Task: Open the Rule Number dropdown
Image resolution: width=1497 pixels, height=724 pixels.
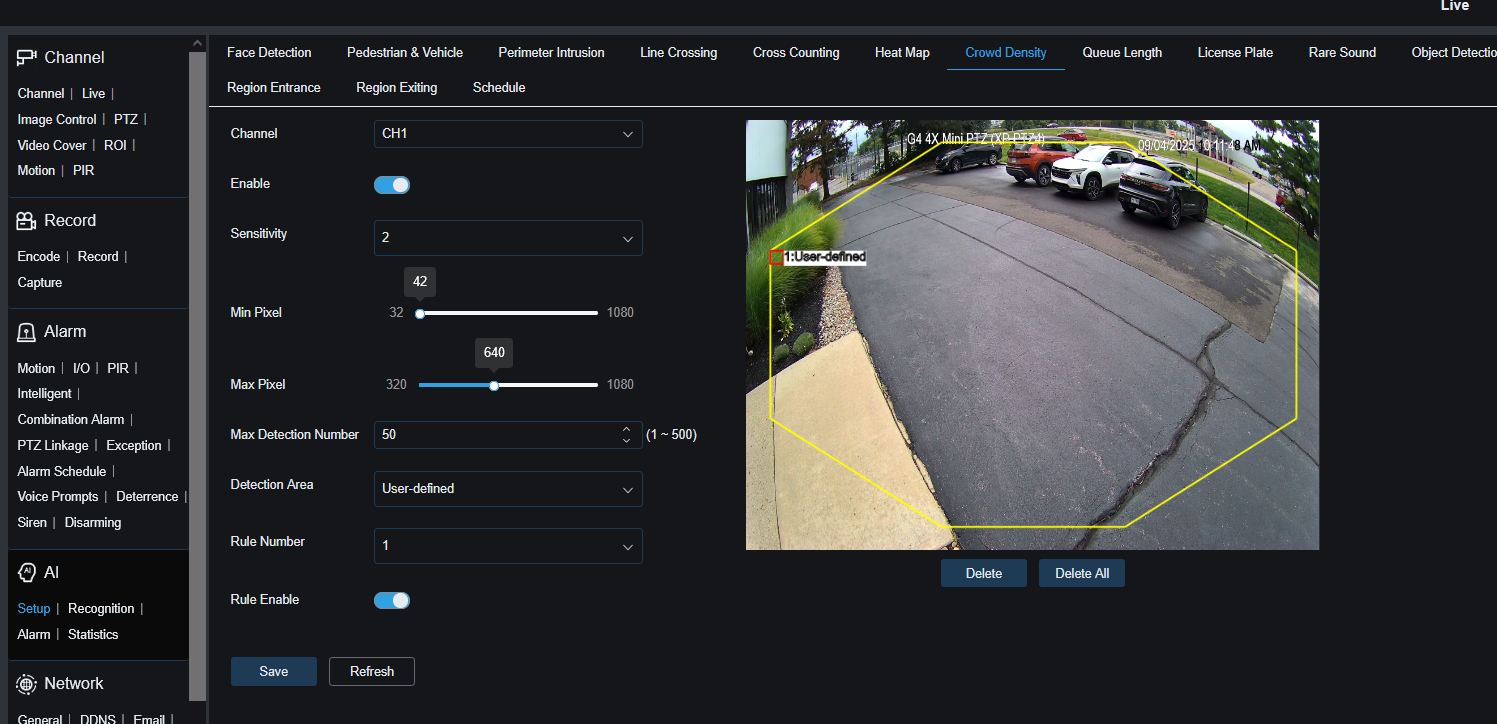Action: click(508, 546)
